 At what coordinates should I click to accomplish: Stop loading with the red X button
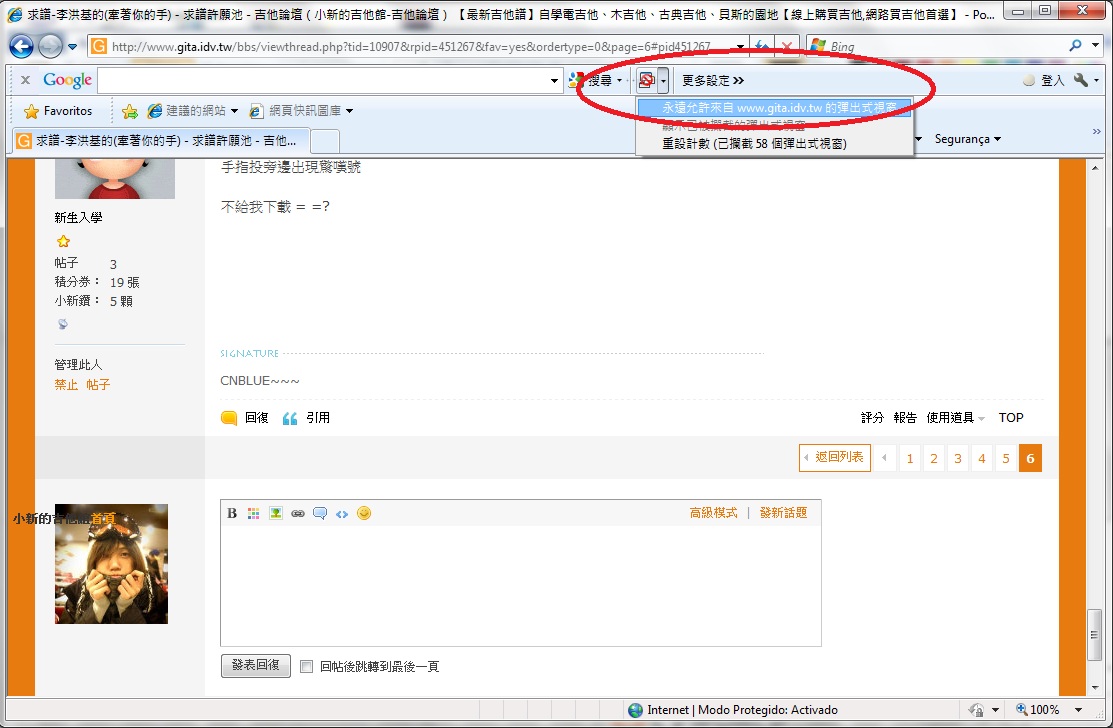(x=787, y=47)
